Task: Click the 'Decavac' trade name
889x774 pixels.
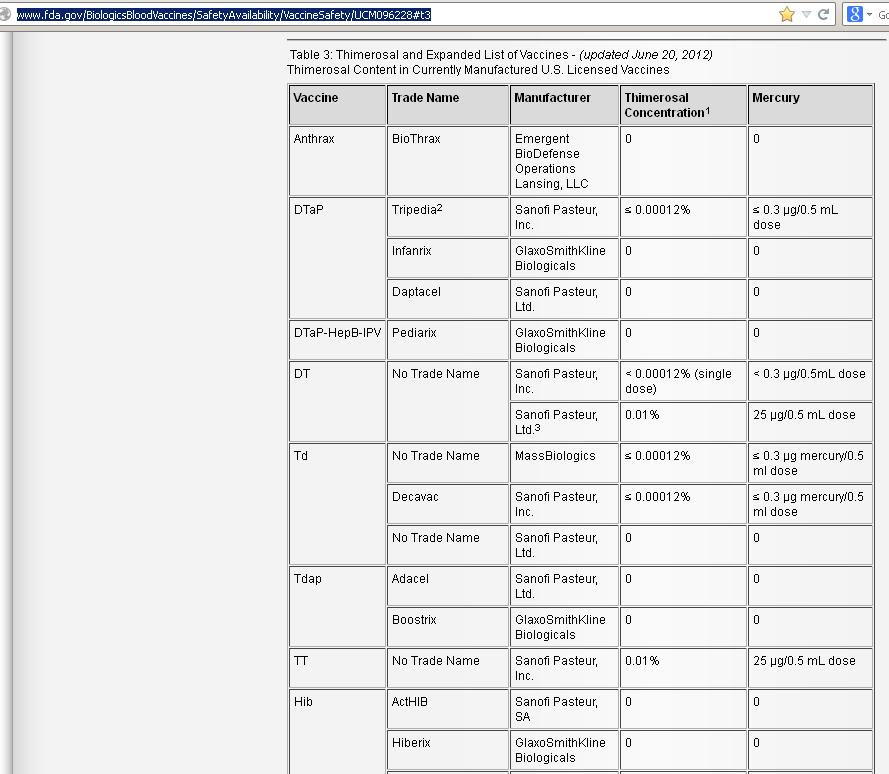Action: (x=415, y=497)
